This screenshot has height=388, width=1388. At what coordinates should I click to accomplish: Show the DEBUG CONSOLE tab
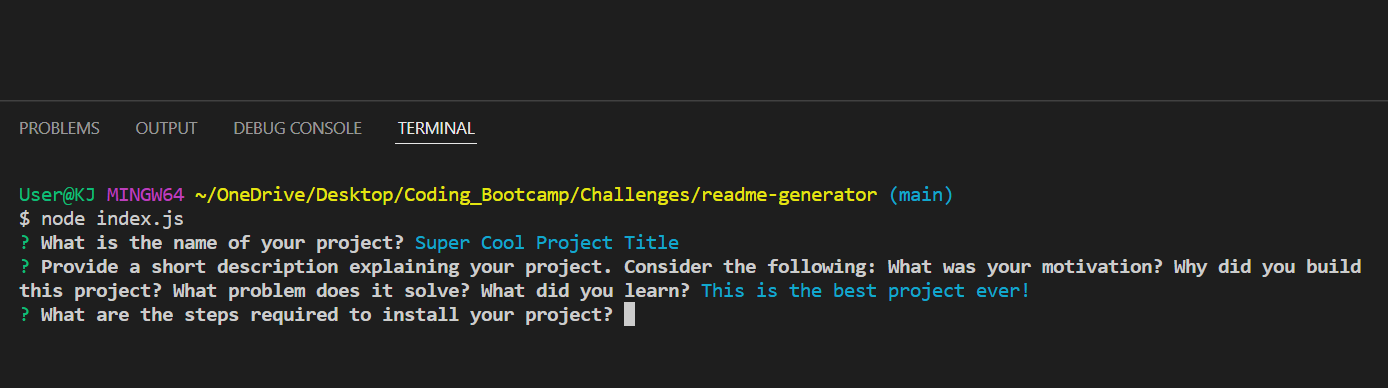(x=297, y=129)
